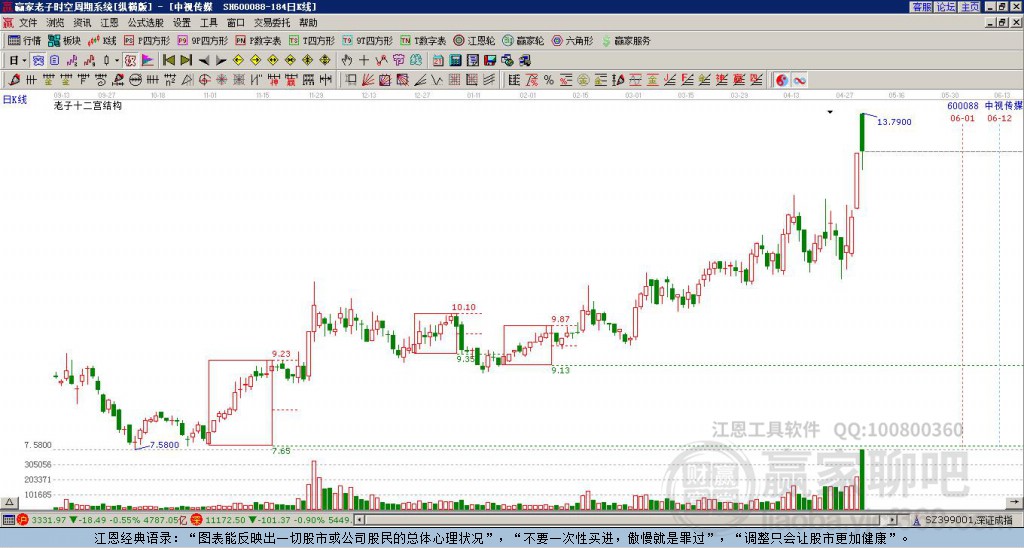
Task: Open the 资讯 menu
Action: [82, 23]
